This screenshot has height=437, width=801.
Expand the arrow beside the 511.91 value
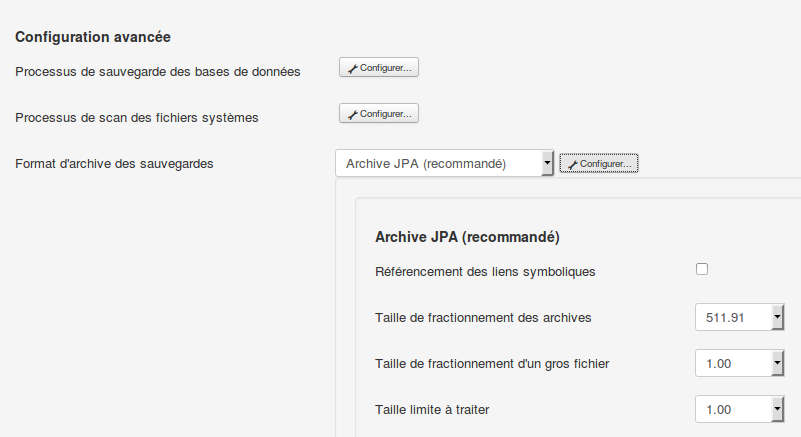(777, 317)
